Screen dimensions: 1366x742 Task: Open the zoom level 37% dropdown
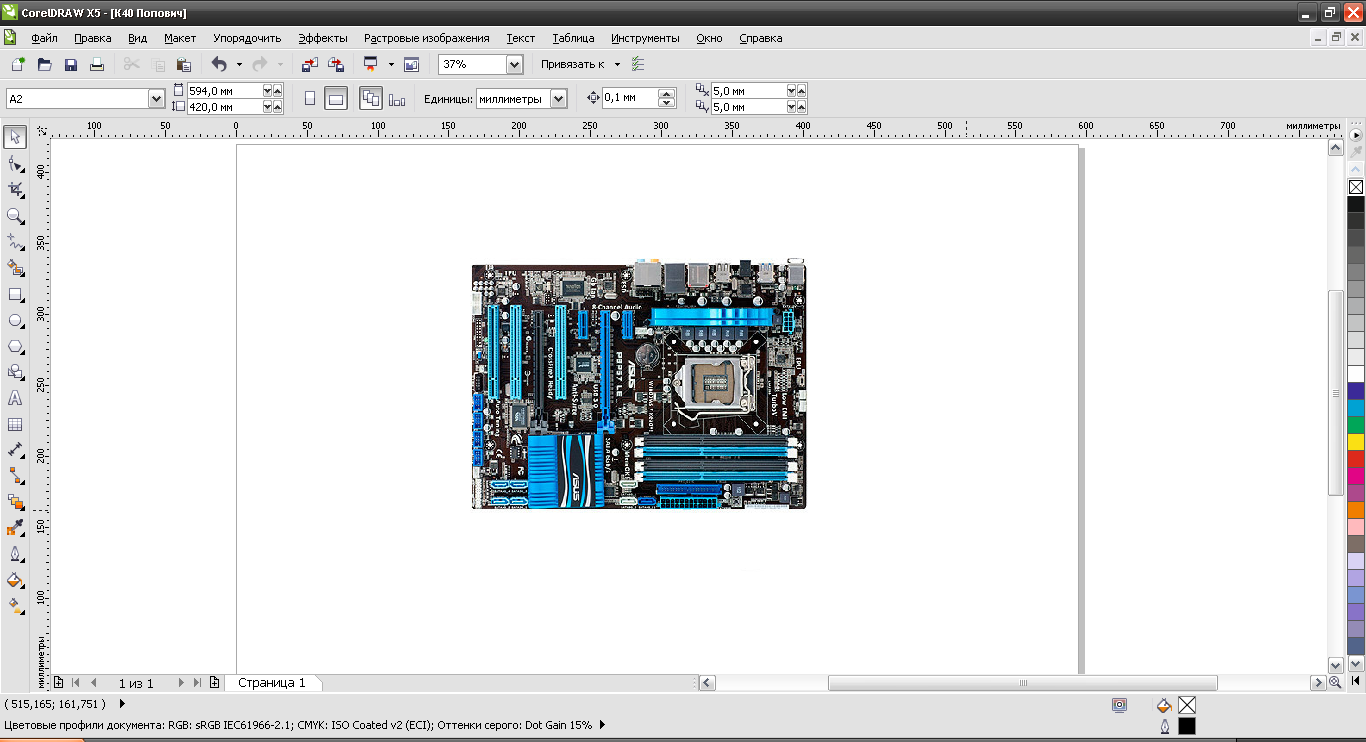pyautogui.click(x=515, y=64)
